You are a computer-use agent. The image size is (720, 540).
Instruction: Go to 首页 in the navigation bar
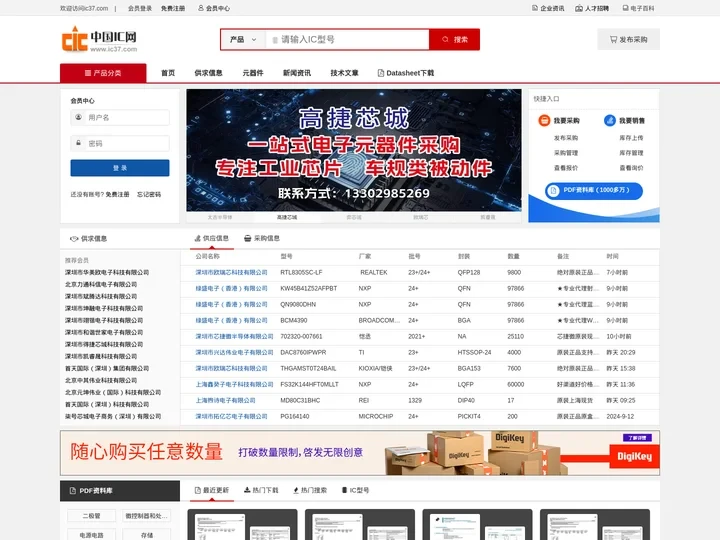click(168, 73)
